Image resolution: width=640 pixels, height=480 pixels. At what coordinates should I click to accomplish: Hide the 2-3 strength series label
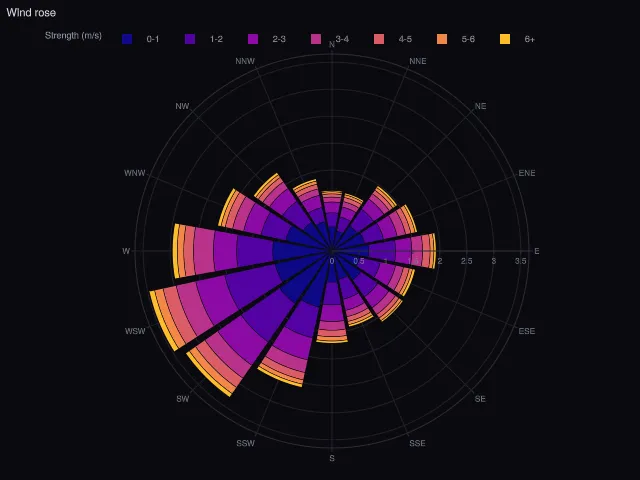(279, 39)
